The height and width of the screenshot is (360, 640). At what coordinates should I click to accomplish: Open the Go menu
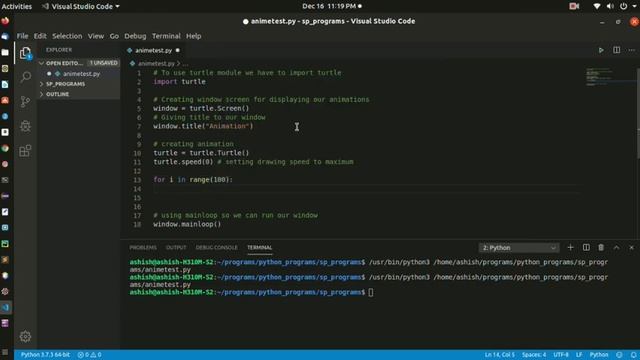coord(114,36)
